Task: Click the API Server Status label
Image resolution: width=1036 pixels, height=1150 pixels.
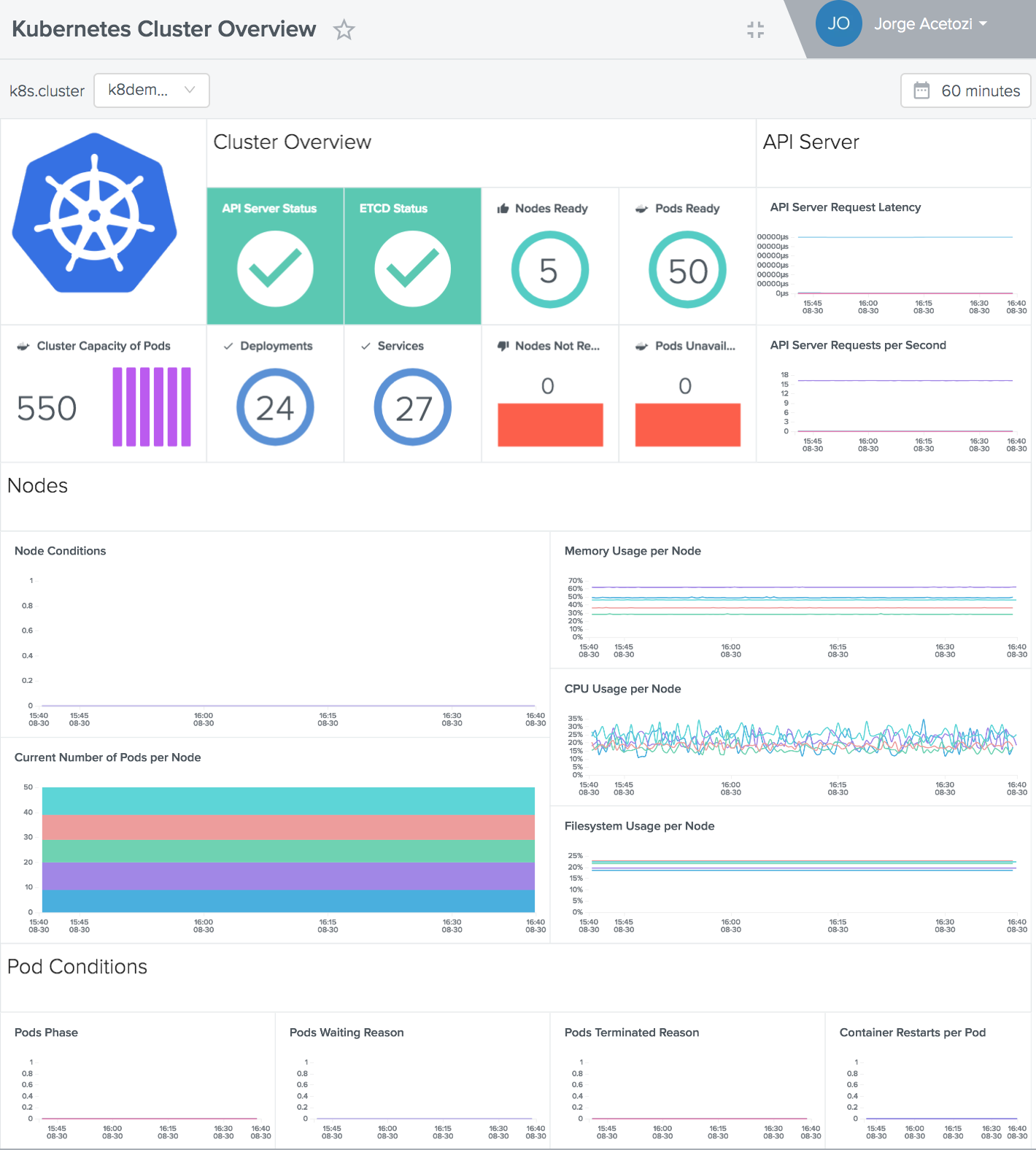Action: click(x=269, y=209)
